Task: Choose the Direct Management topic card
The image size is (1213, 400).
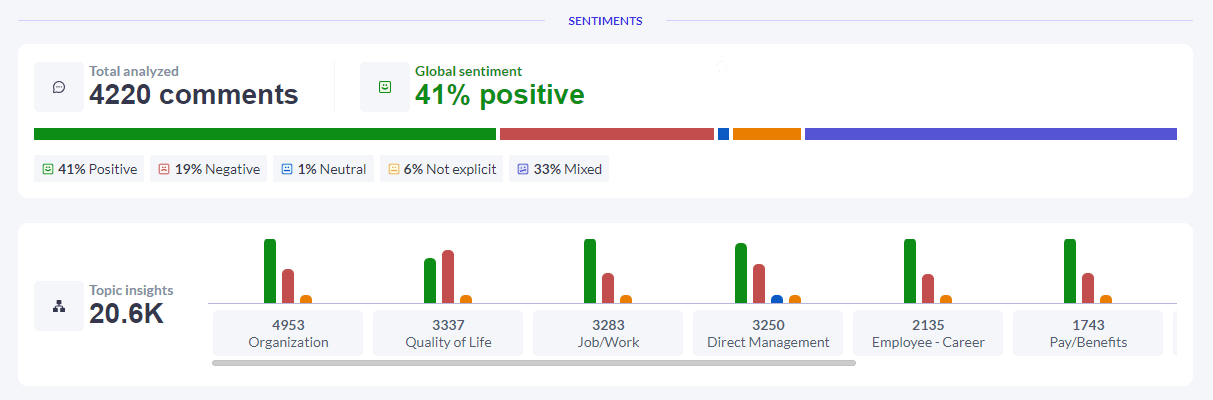Action: click(768, 333)
